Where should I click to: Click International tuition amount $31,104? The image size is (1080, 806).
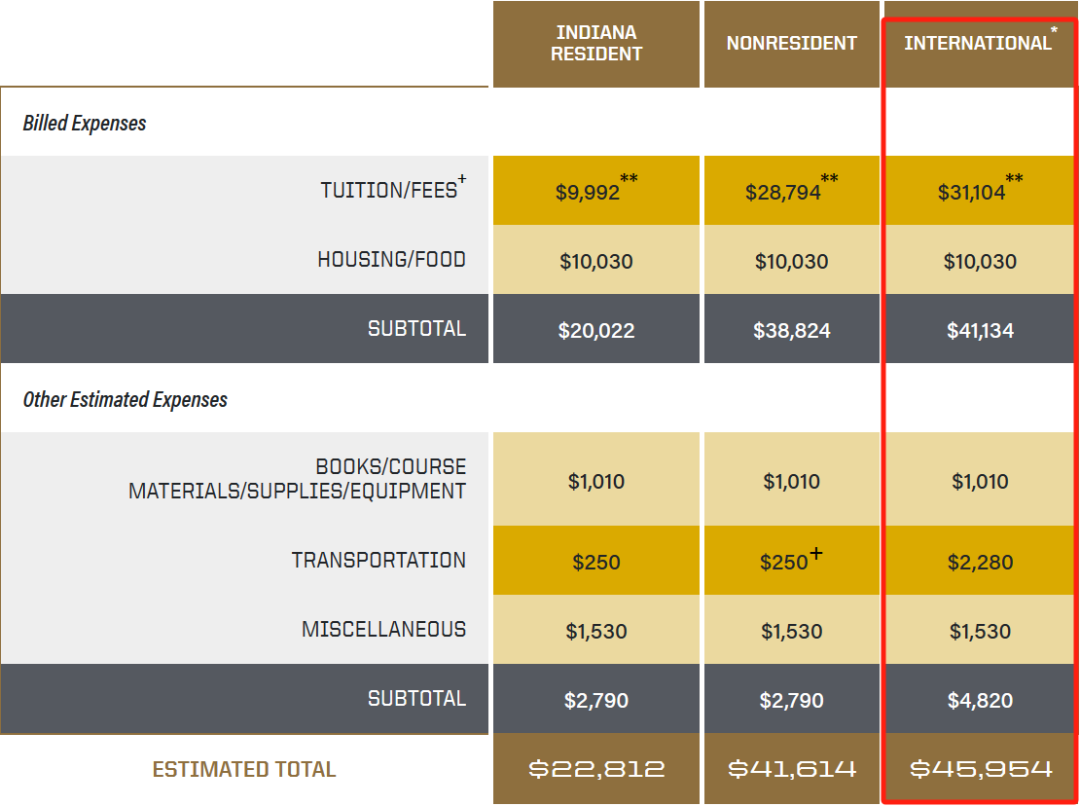(x=972, y=192)
